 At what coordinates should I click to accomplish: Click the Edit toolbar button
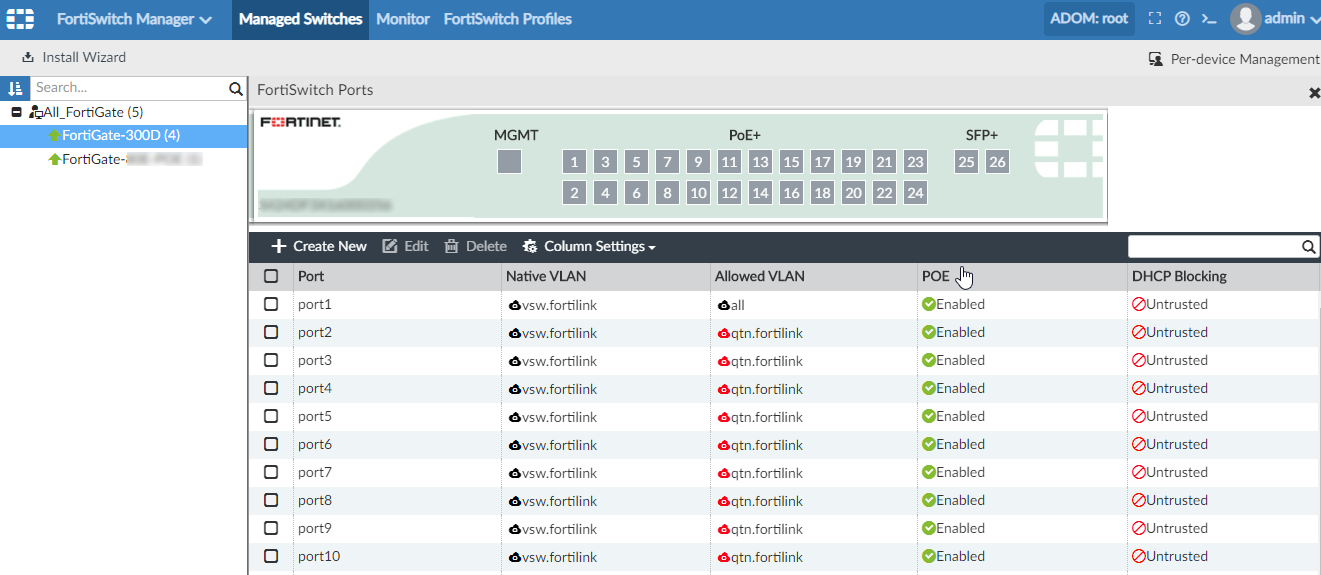[405, 246]
